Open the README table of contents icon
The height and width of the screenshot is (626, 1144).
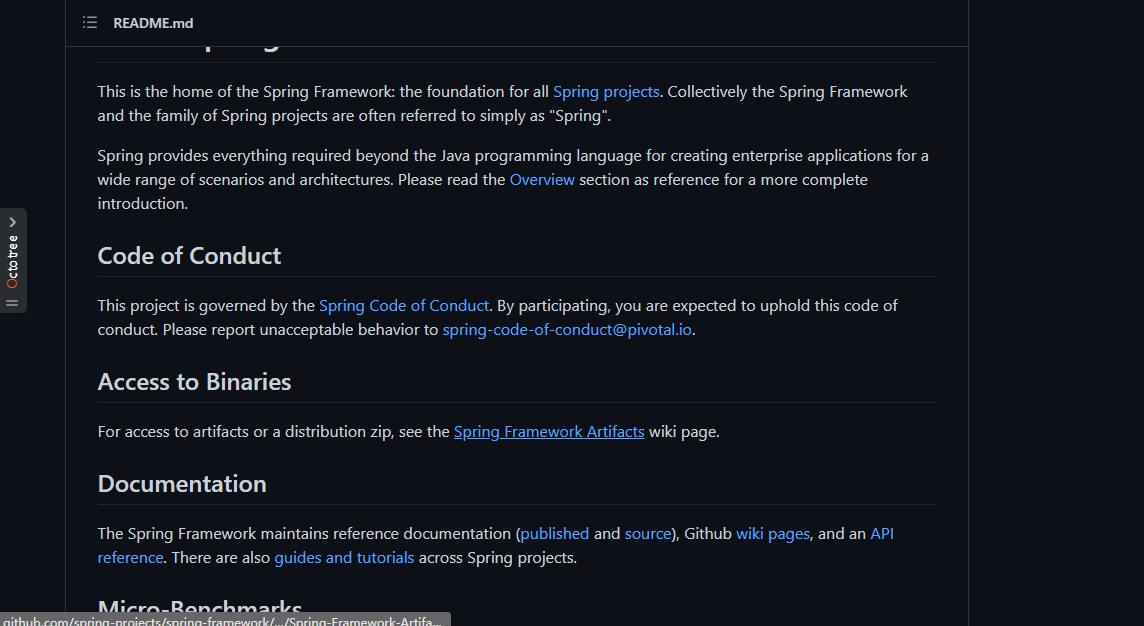point(90,23)
